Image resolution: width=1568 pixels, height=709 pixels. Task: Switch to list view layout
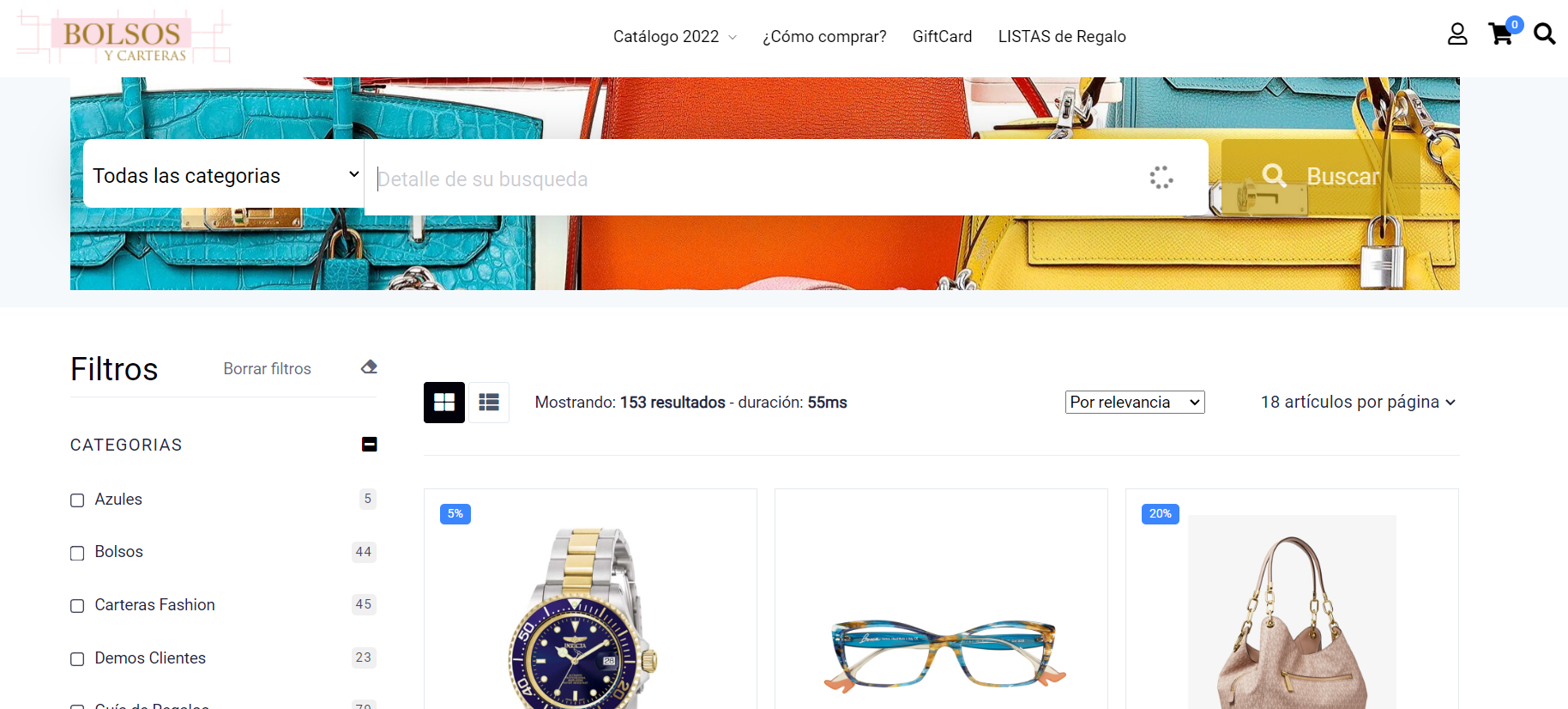click(489, 403)
